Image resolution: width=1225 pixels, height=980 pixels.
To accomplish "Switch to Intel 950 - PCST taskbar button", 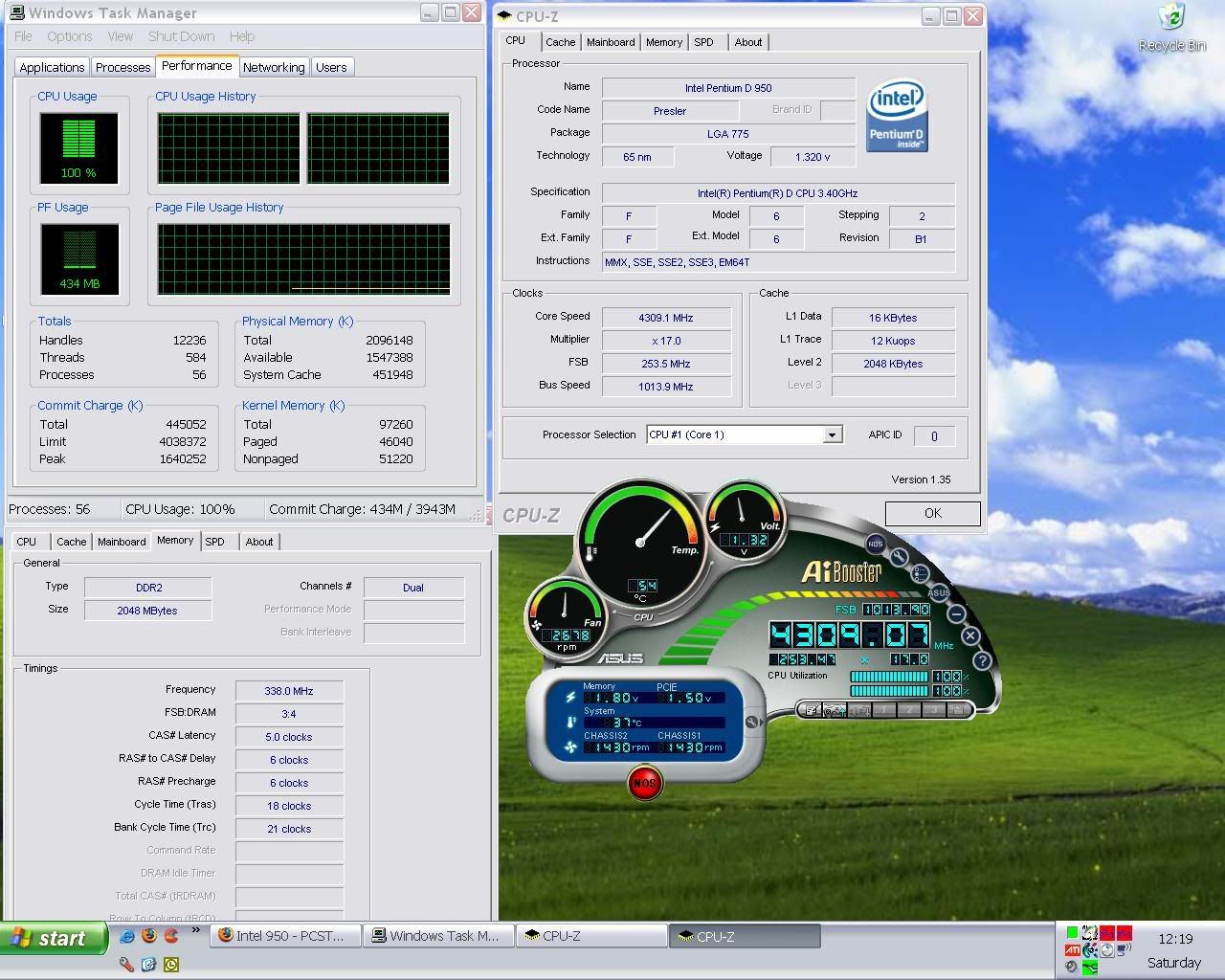I will pos(285,936).
